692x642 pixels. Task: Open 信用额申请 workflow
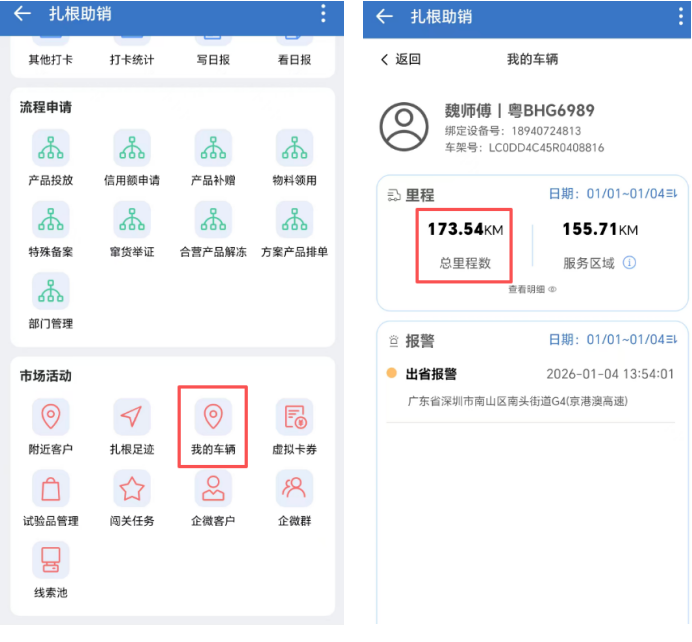(131, 148)
